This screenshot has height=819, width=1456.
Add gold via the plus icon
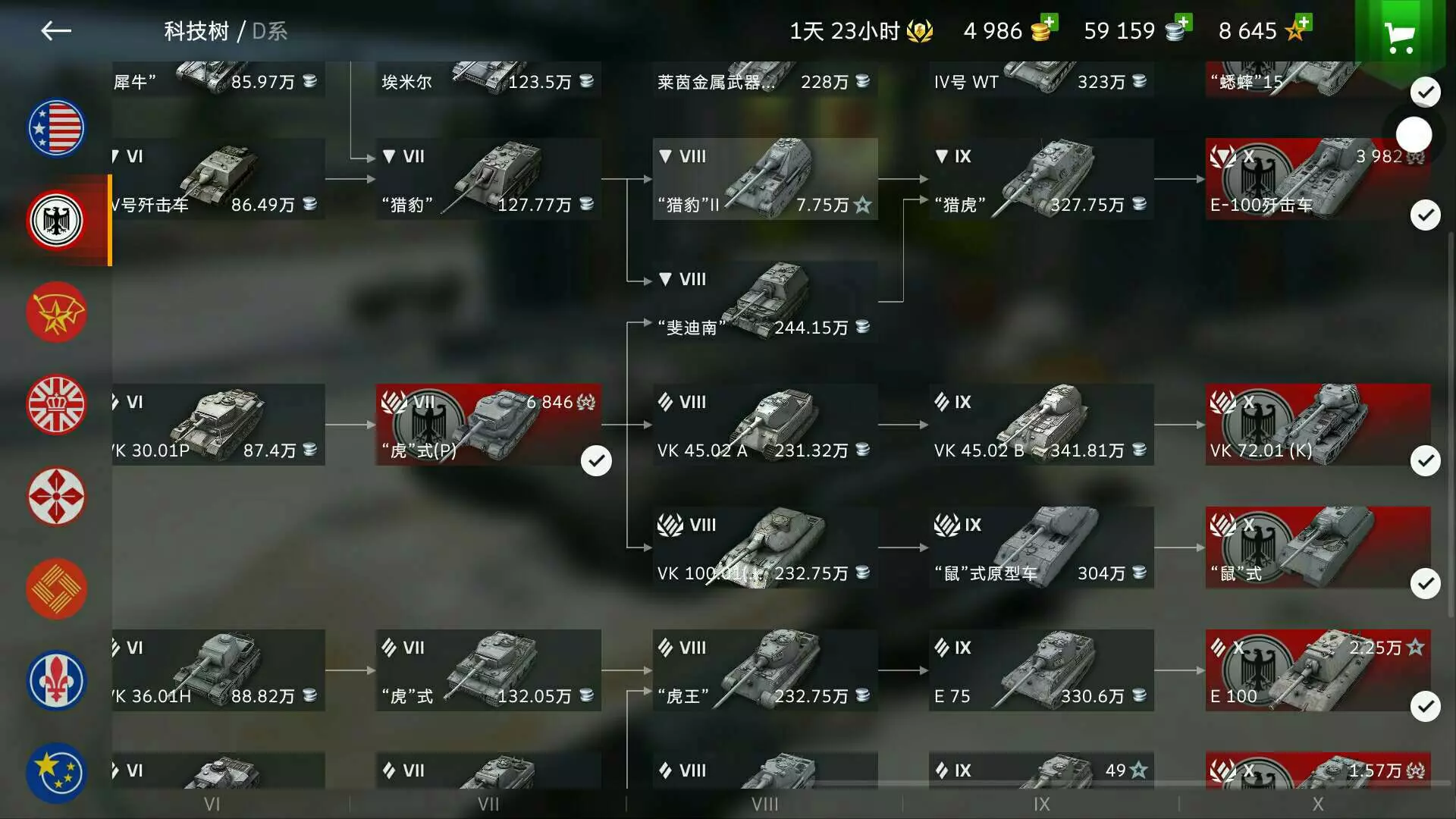(1049, 21)
